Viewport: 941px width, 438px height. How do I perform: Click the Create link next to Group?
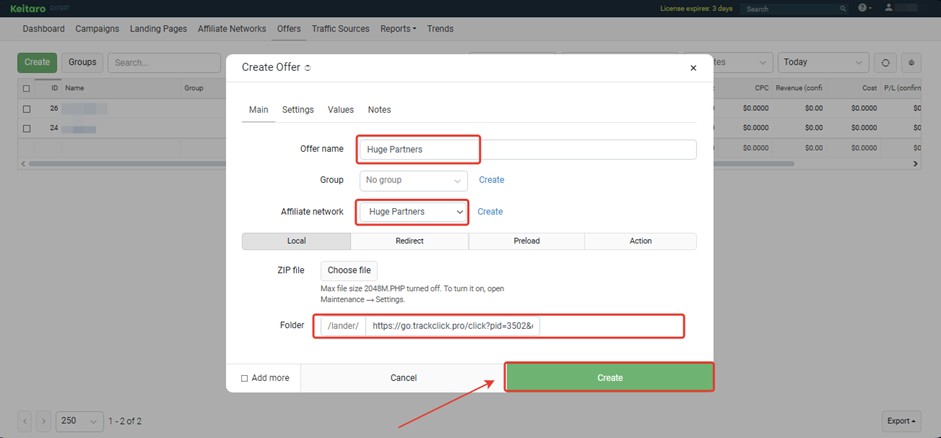(x=492, y=180)
